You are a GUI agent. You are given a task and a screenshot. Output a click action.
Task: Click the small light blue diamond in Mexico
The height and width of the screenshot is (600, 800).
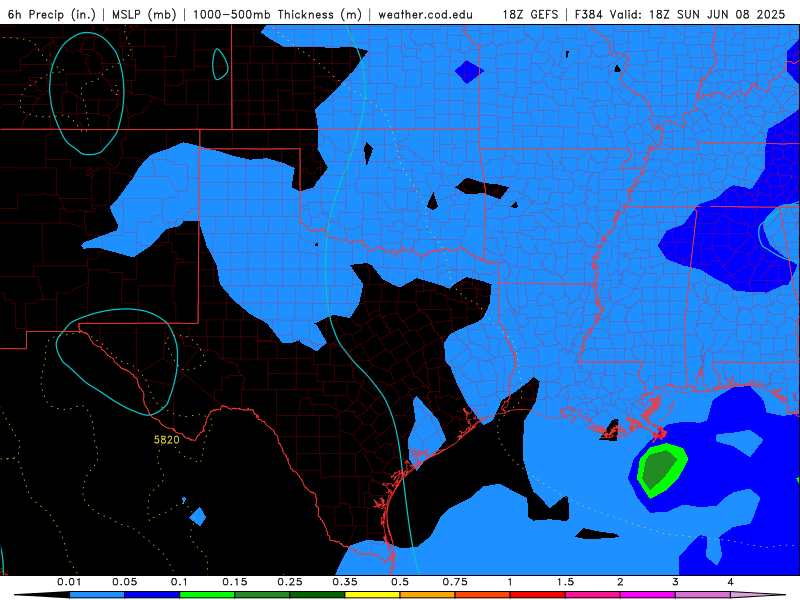pos(197,516)
